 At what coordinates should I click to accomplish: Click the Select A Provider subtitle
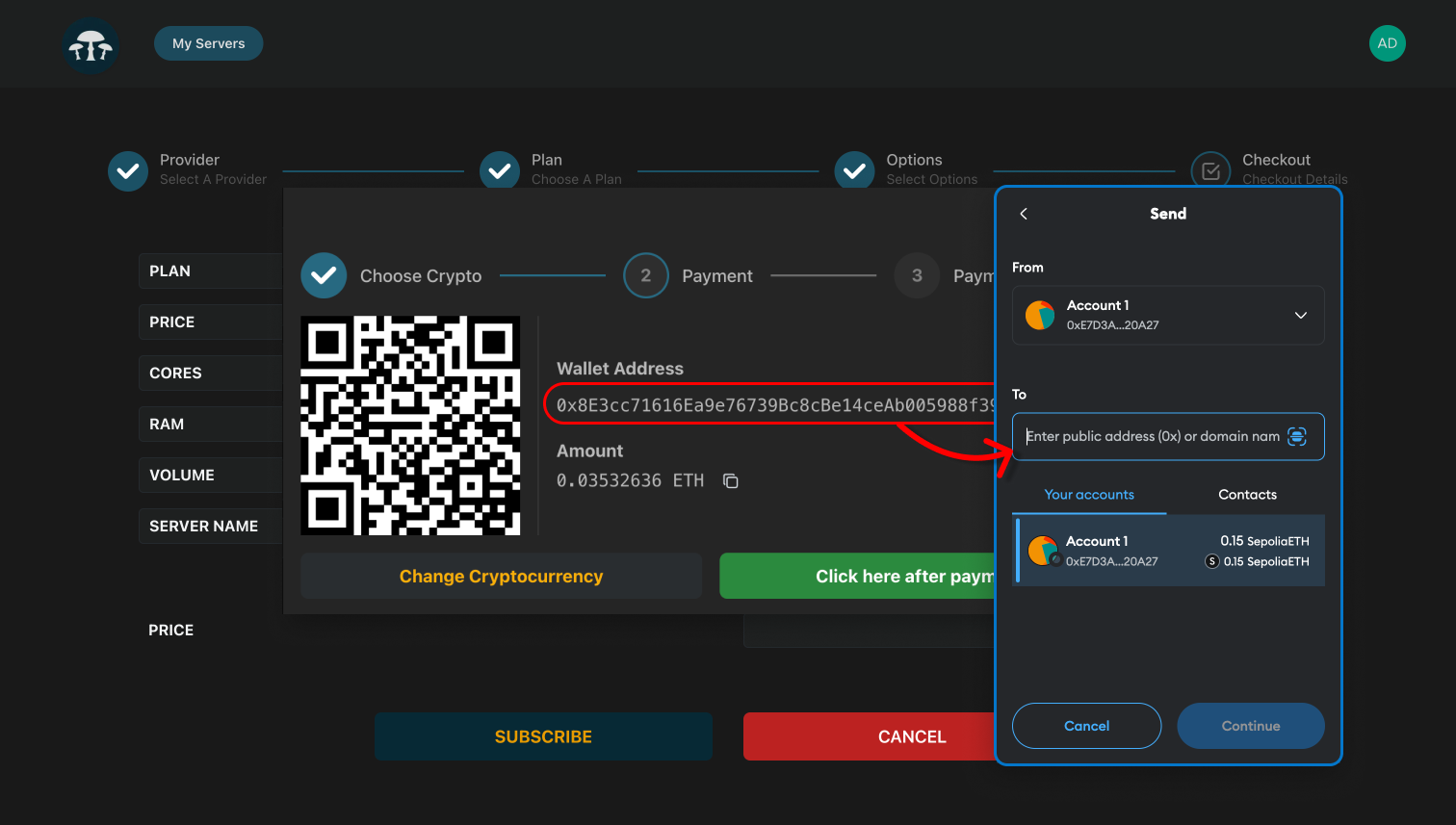point(213,180)
